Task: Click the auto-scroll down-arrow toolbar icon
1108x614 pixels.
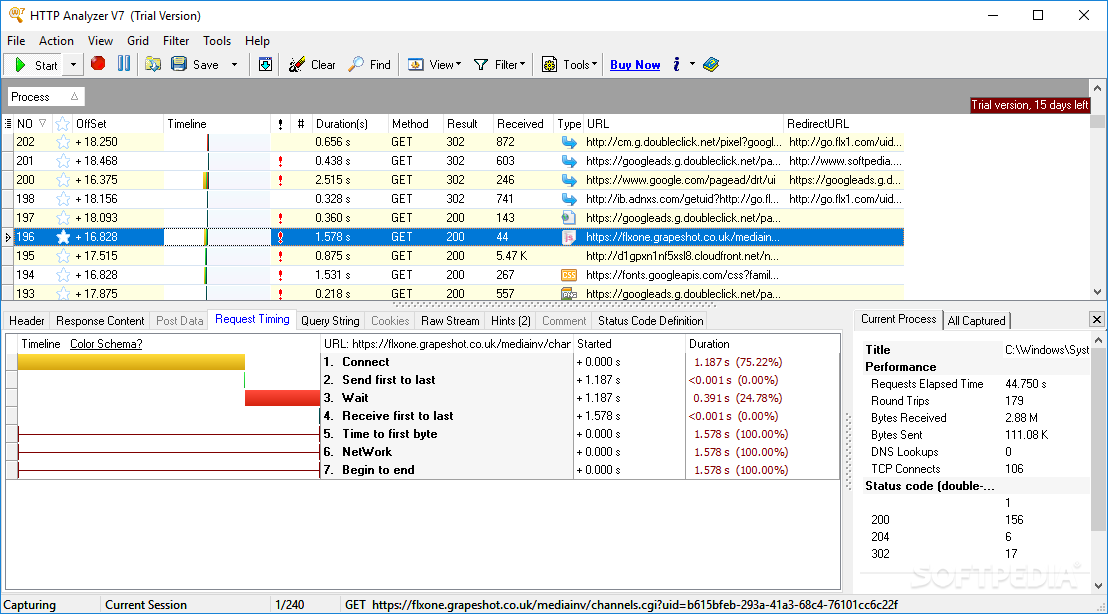Action: coord(265,64)
